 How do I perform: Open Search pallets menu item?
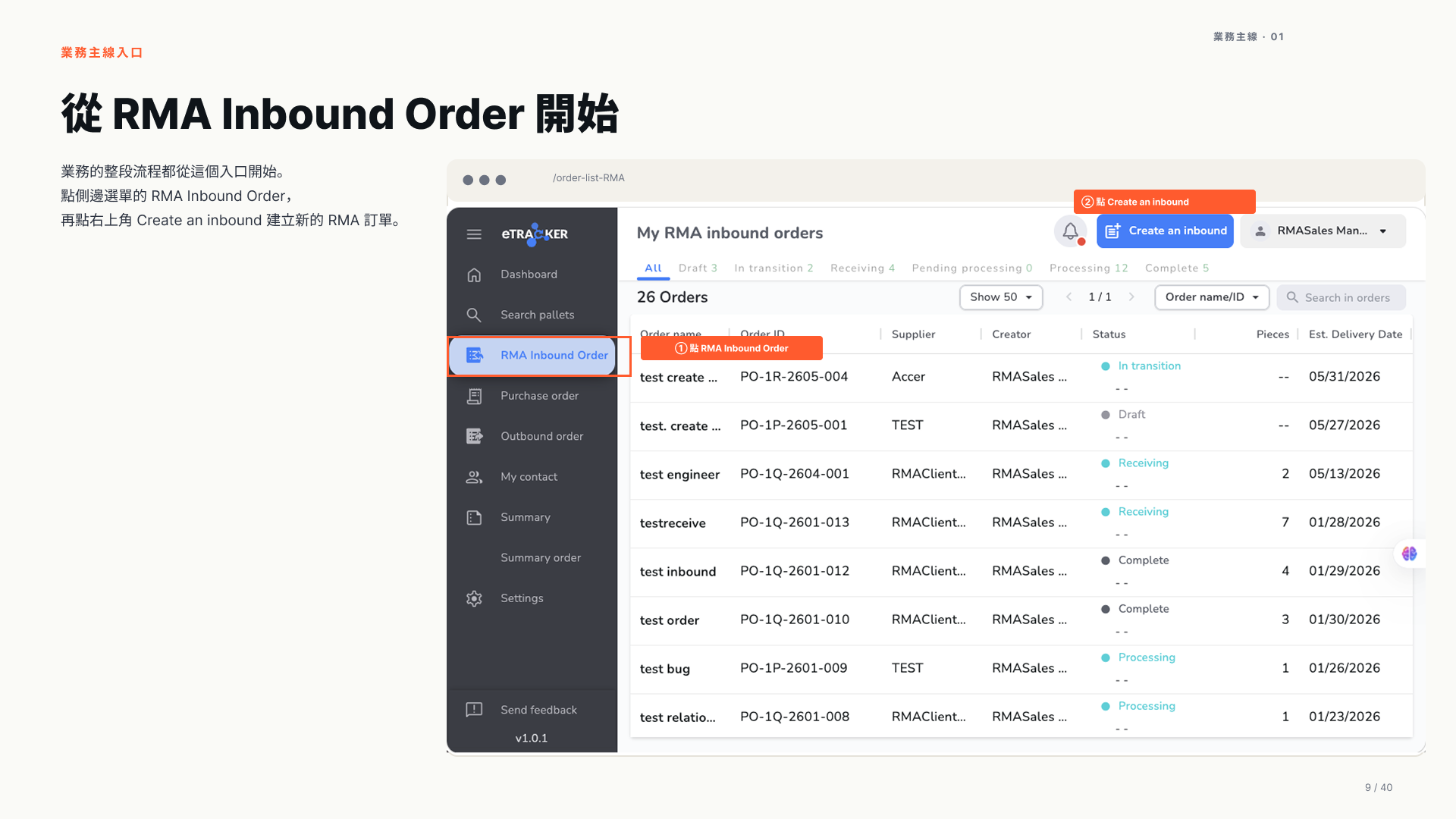point(537,315)
